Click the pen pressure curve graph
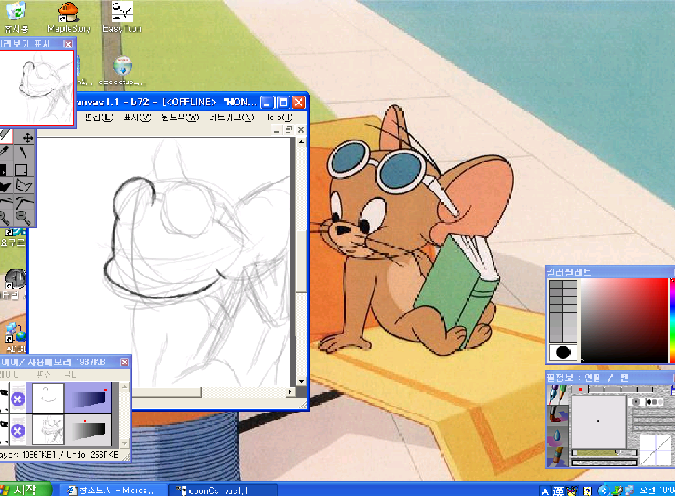 (x=653, y=450)
